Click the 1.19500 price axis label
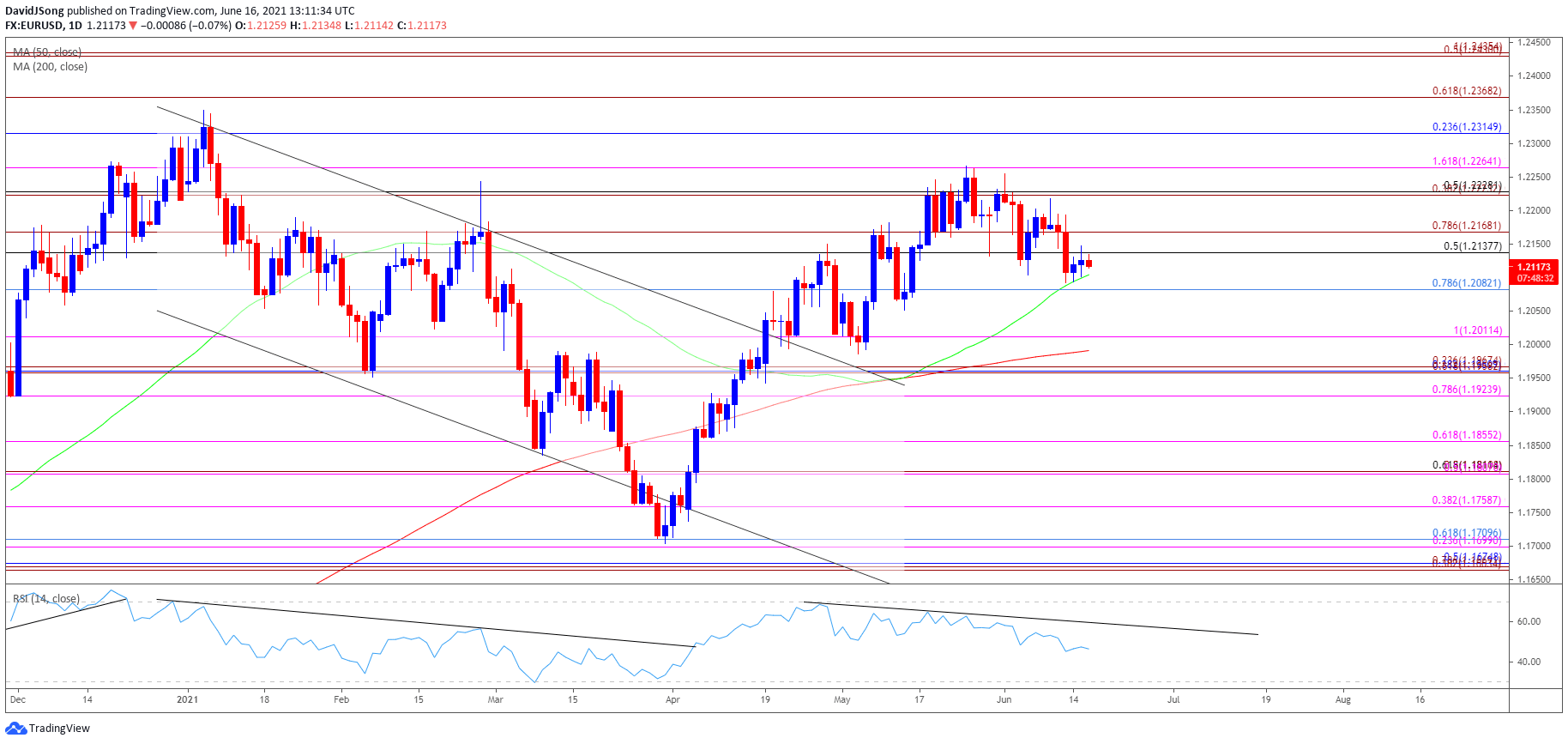 click(1535, 378)
